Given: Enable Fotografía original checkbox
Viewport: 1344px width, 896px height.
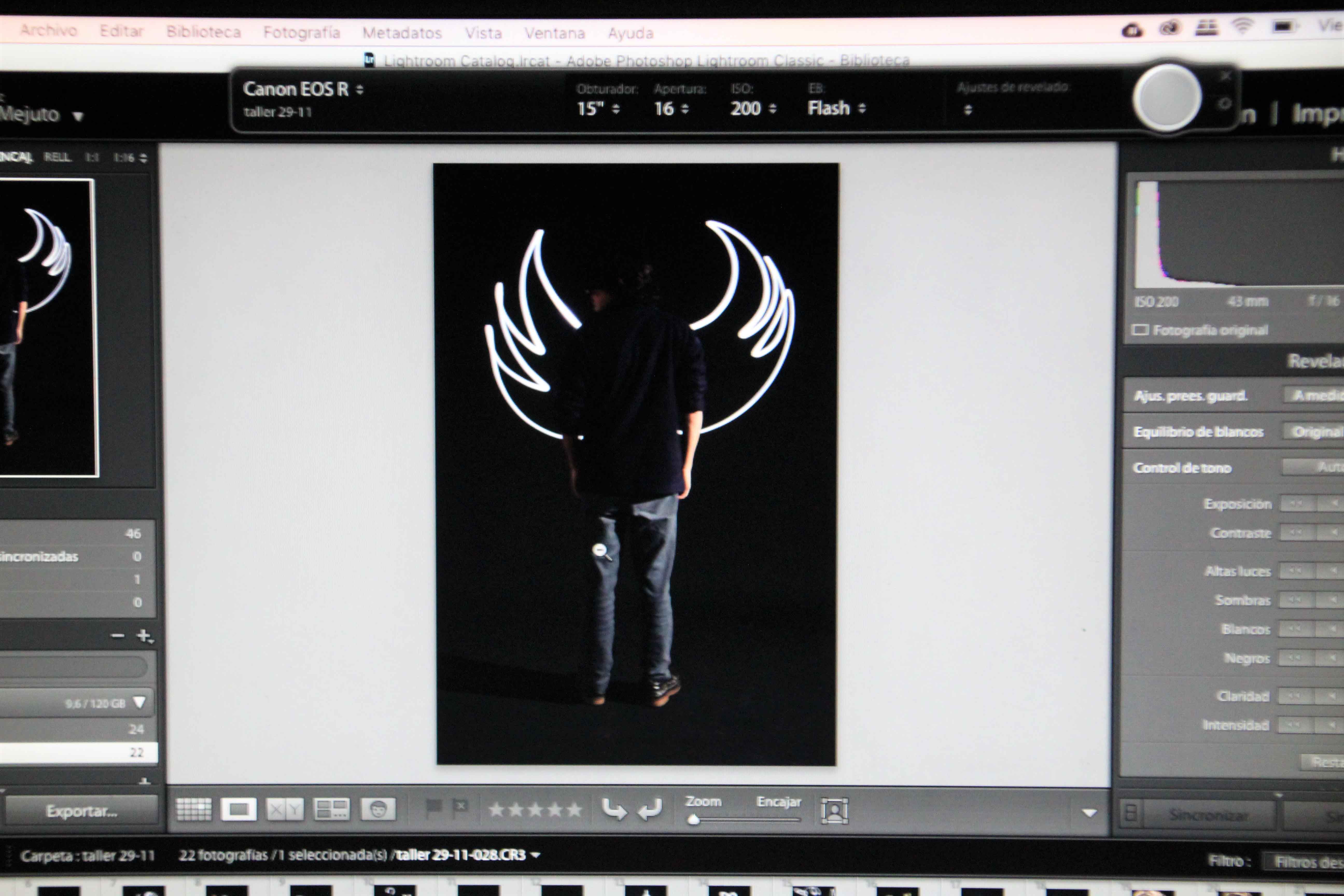Looking at the screenshot, I should (x=1140, y=330).
